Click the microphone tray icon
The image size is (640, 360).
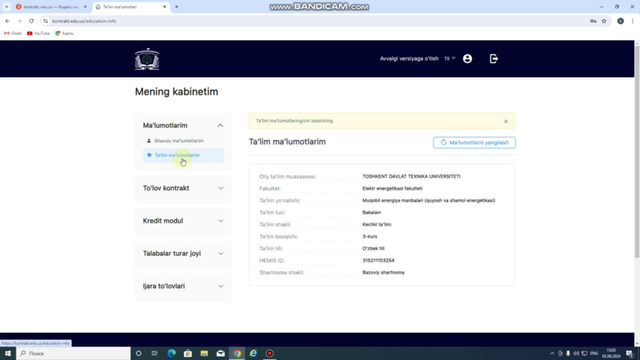(568, 353)
